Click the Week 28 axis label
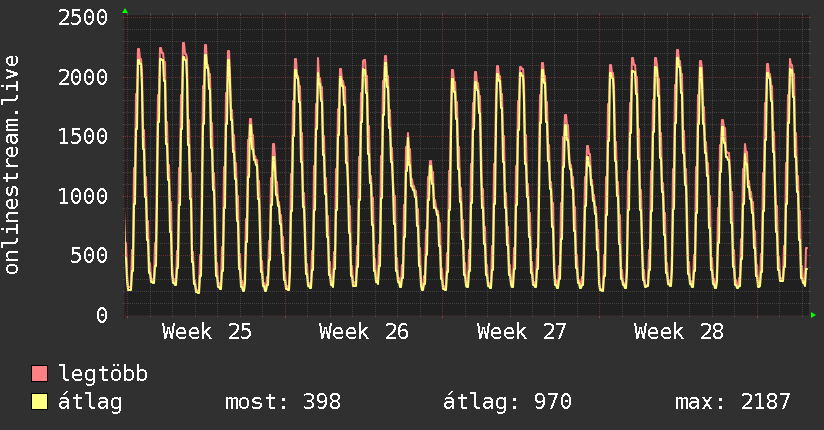This screenshot has height=430, width=824. pos(678,332)
